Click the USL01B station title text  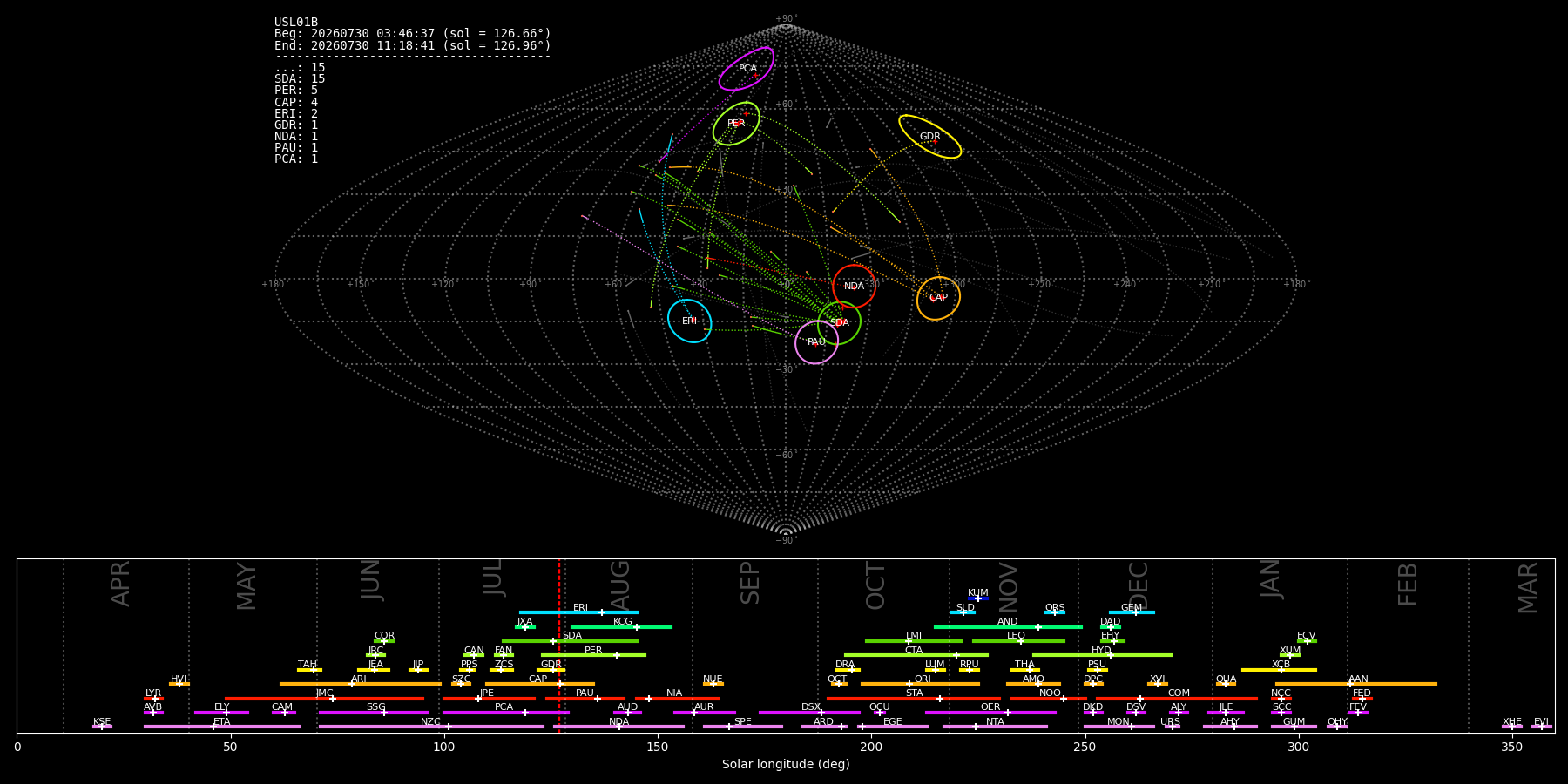pos(296,23)
